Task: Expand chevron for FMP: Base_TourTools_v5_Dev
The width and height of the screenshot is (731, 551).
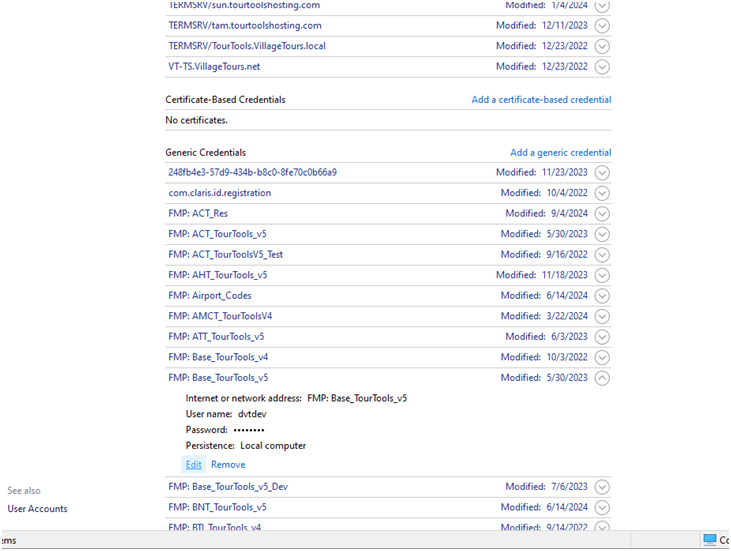Action: pos(602,487)
